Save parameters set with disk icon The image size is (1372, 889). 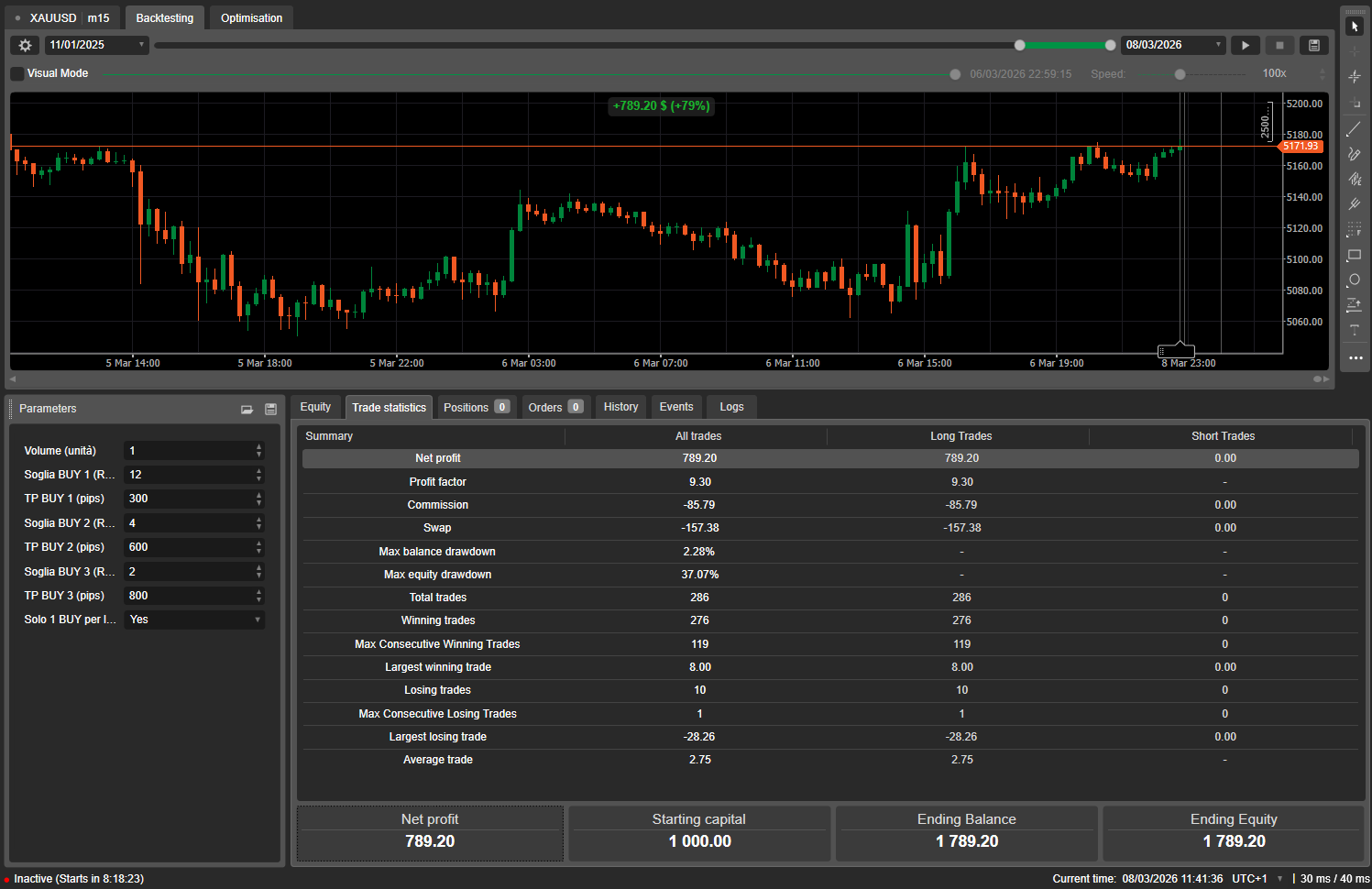(270, 410)
